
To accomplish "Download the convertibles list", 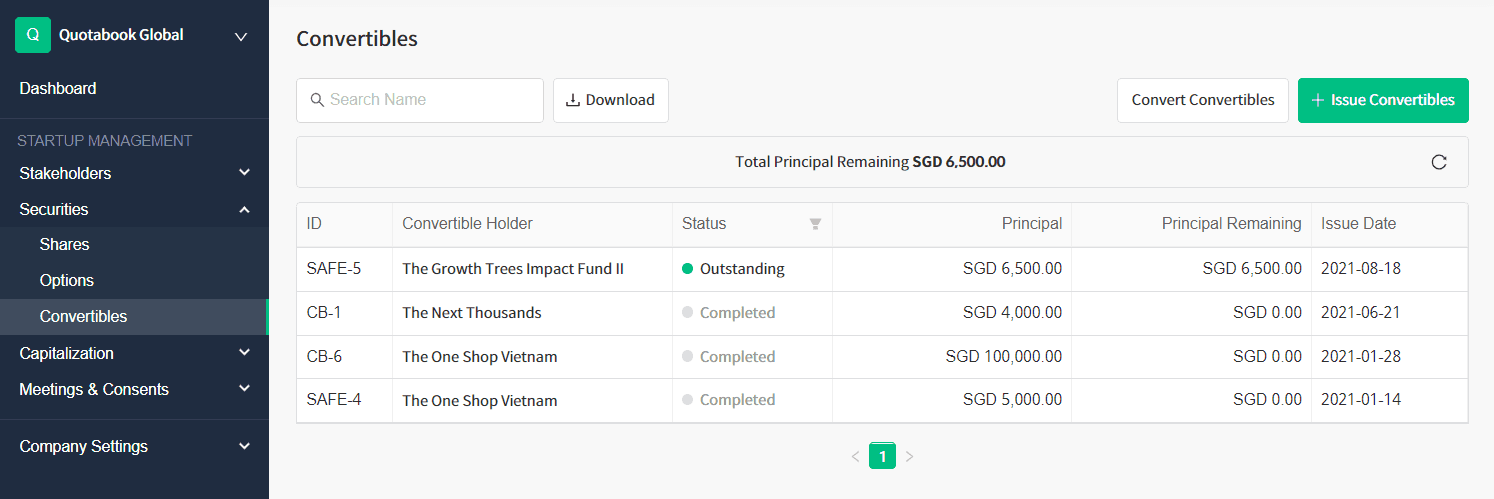I will point(610,100).
